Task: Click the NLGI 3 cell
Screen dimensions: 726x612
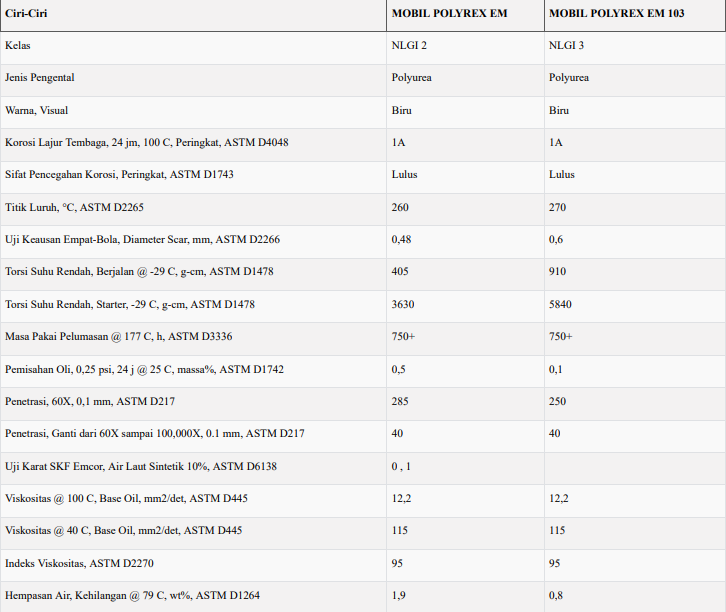Action: pyautogui.click(x=566, y=46)
